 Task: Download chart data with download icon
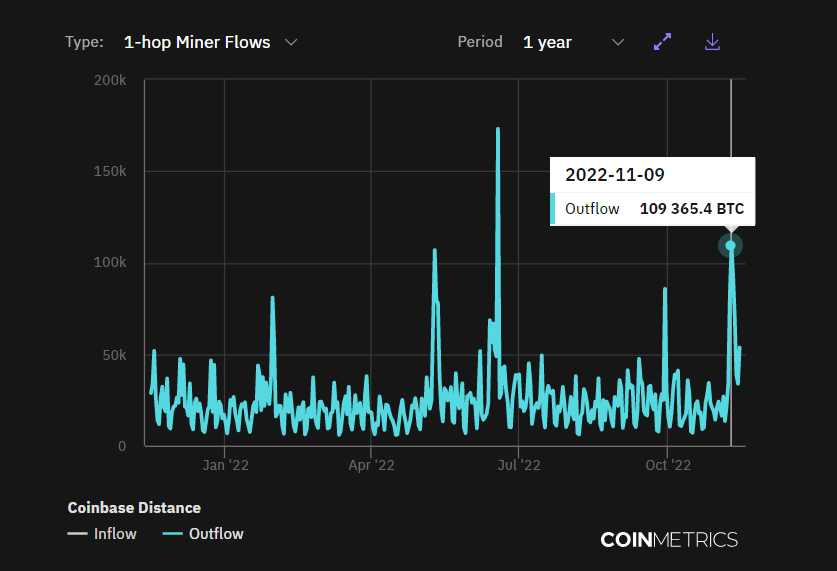pyautogui.click(x=713, y=42)
